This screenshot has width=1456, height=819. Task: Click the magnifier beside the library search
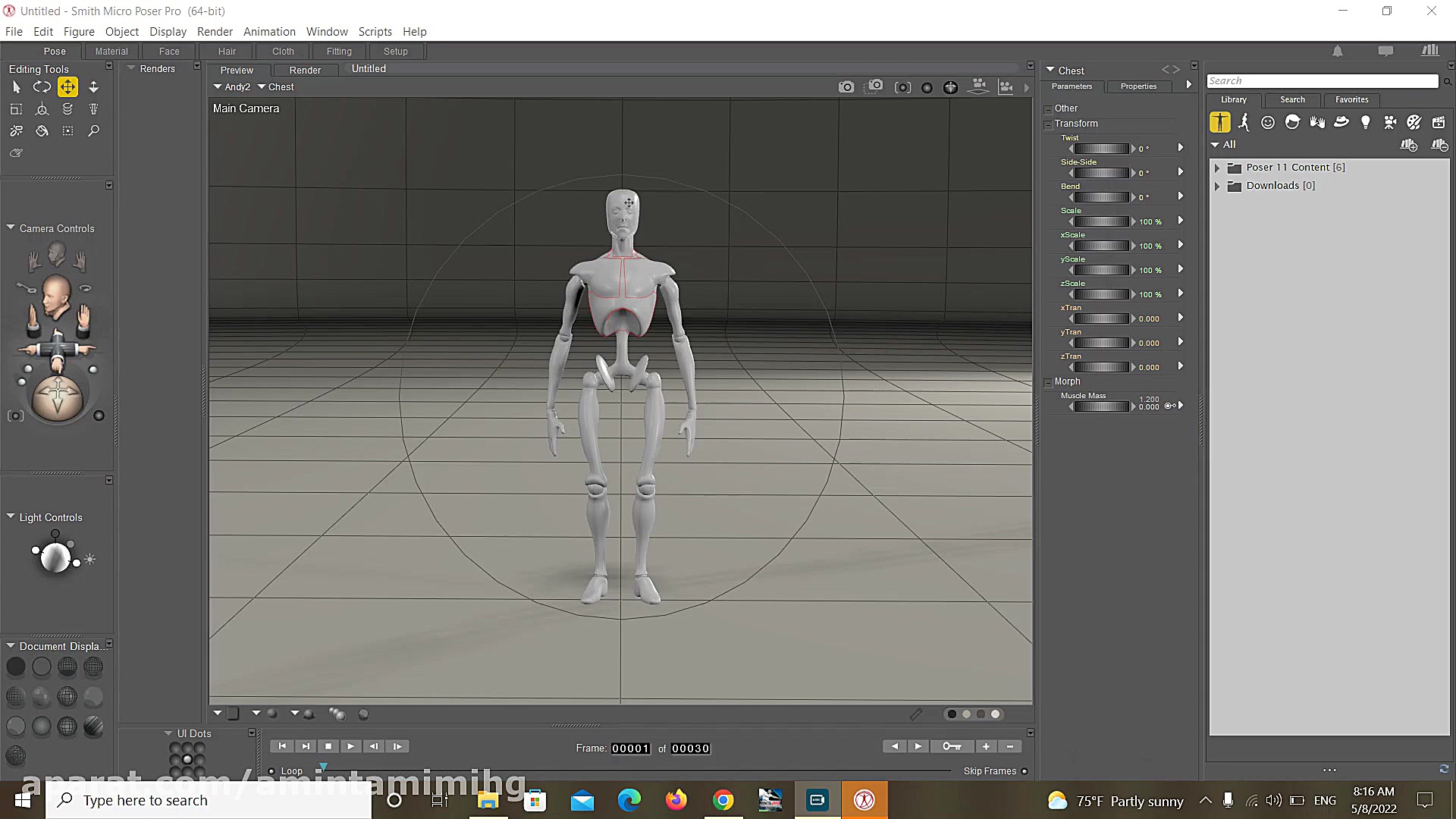click(1447, 81)
